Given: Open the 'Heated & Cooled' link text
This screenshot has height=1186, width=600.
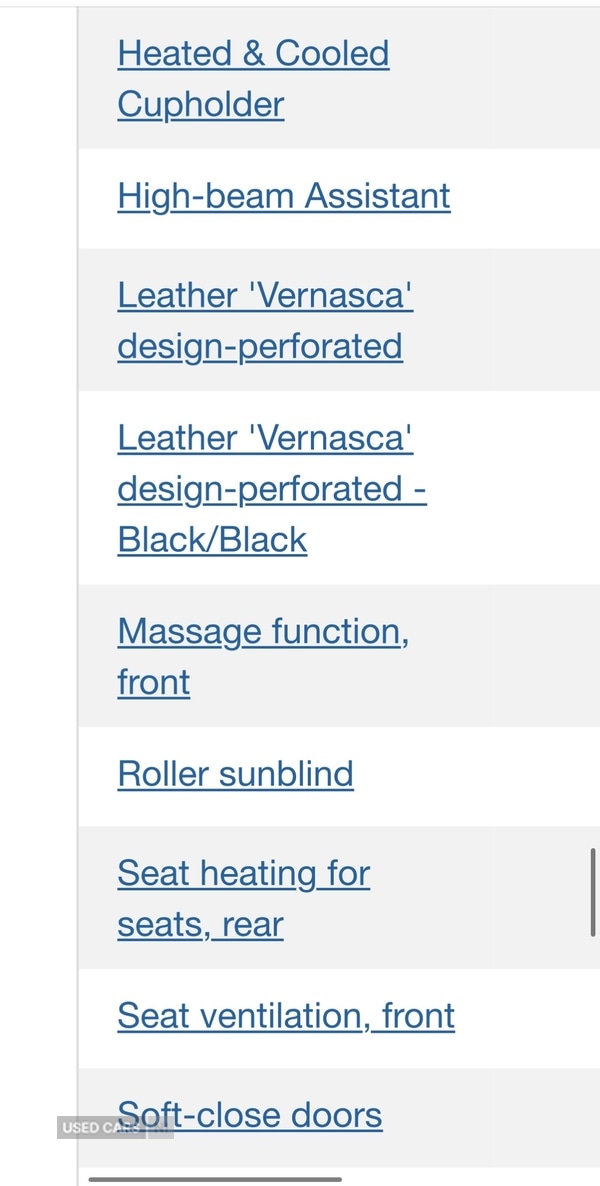Looking at the screenshot, I should [x=253, y=53].
